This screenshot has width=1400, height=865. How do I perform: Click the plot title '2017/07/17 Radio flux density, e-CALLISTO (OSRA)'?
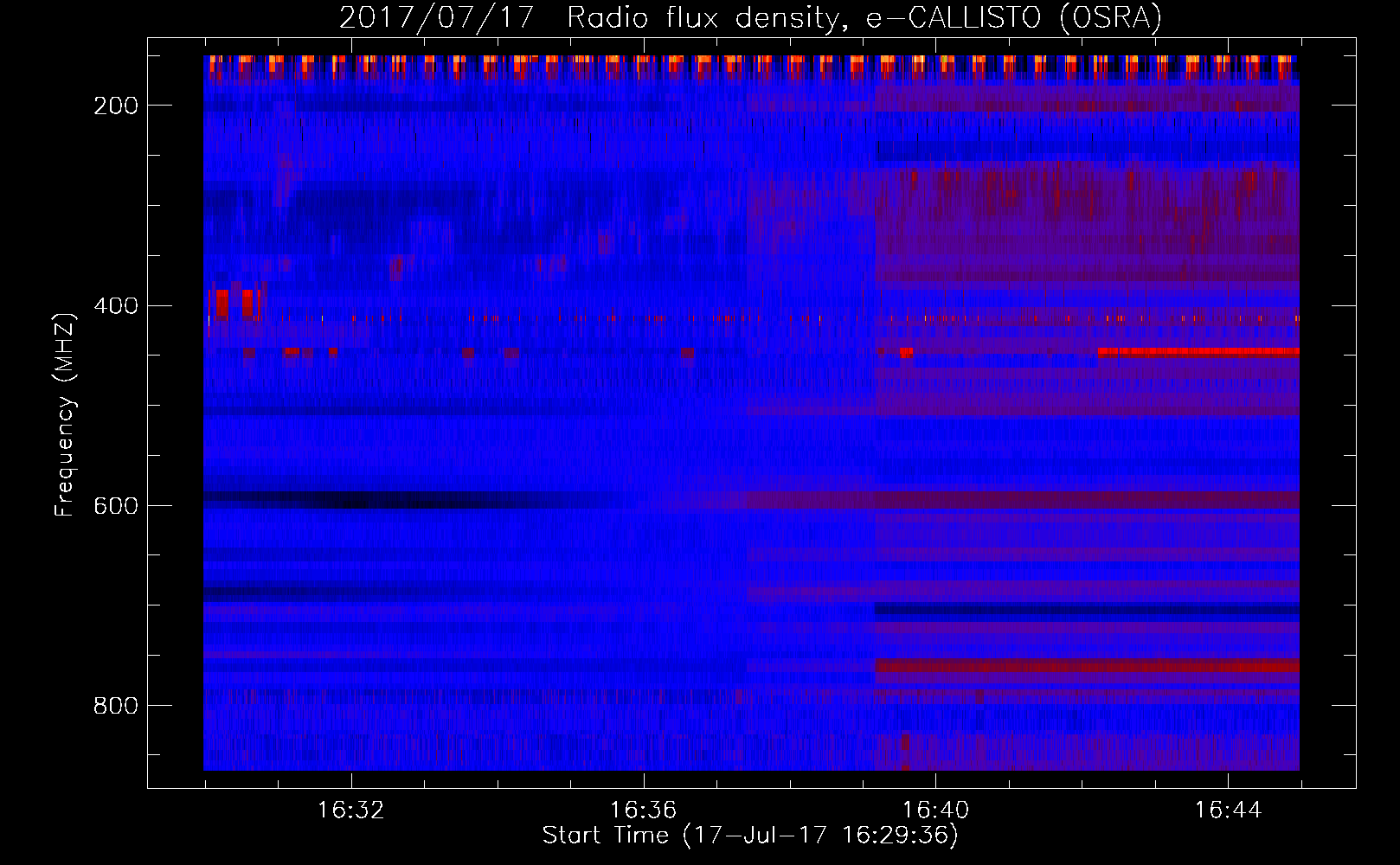(750, 17)
